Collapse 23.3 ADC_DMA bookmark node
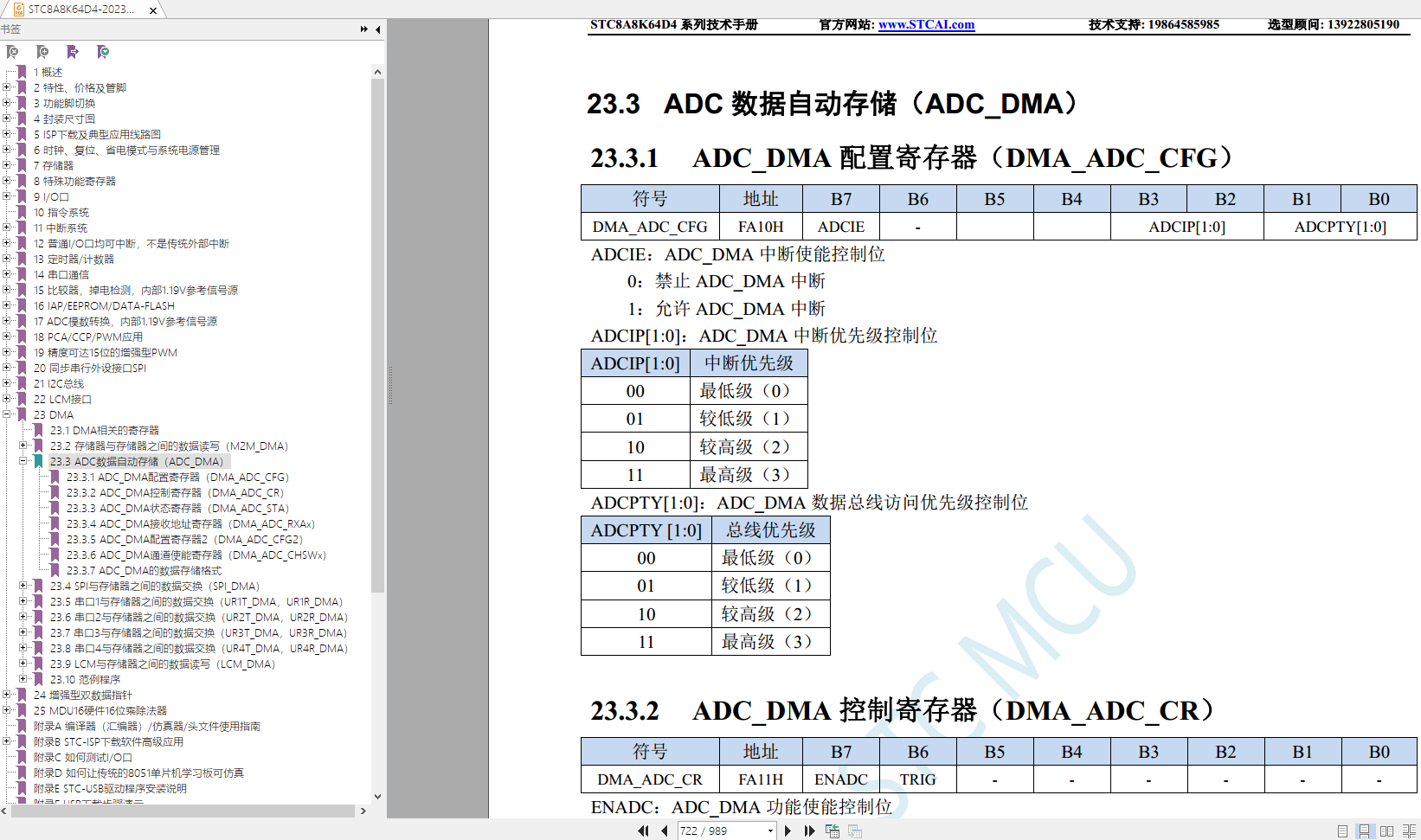 pyautogui.click(x=23, y=461)
